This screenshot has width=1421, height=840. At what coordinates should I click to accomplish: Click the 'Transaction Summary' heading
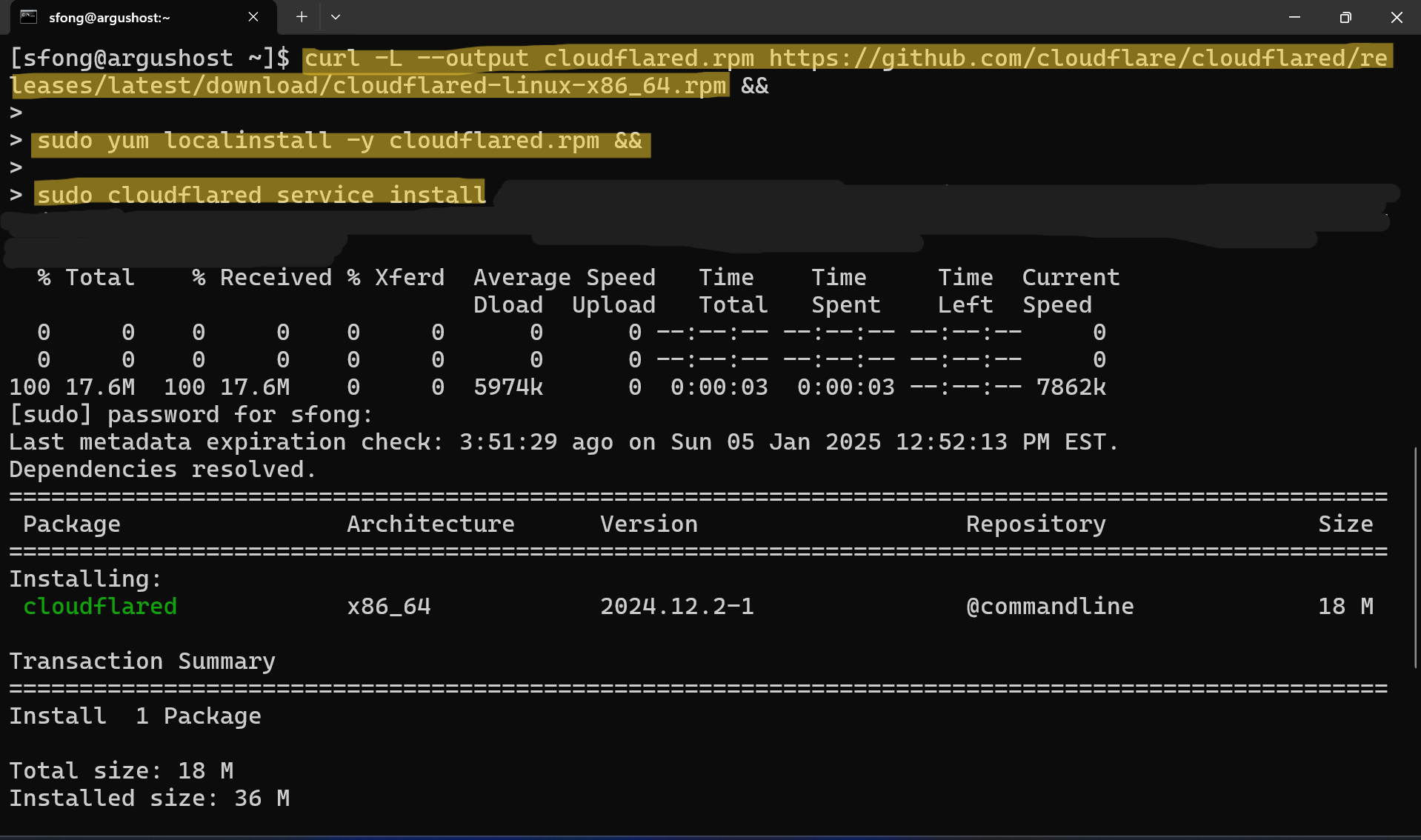click(x=142, y=661)
